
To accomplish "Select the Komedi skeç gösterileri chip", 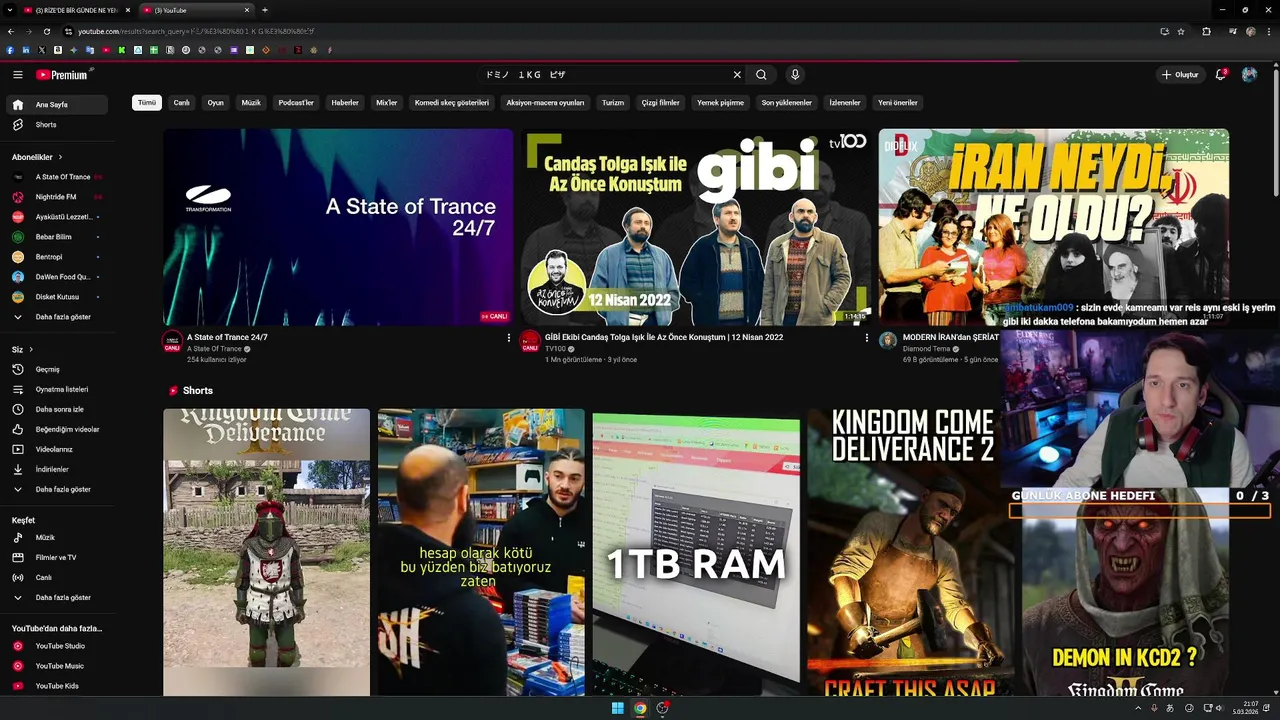I will pyautogui.click(x=452, y=102).
